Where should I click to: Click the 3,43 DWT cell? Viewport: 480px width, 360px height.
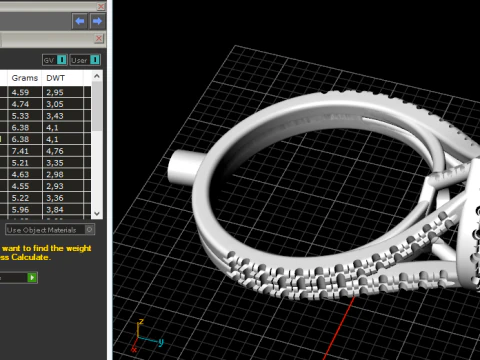63,116
